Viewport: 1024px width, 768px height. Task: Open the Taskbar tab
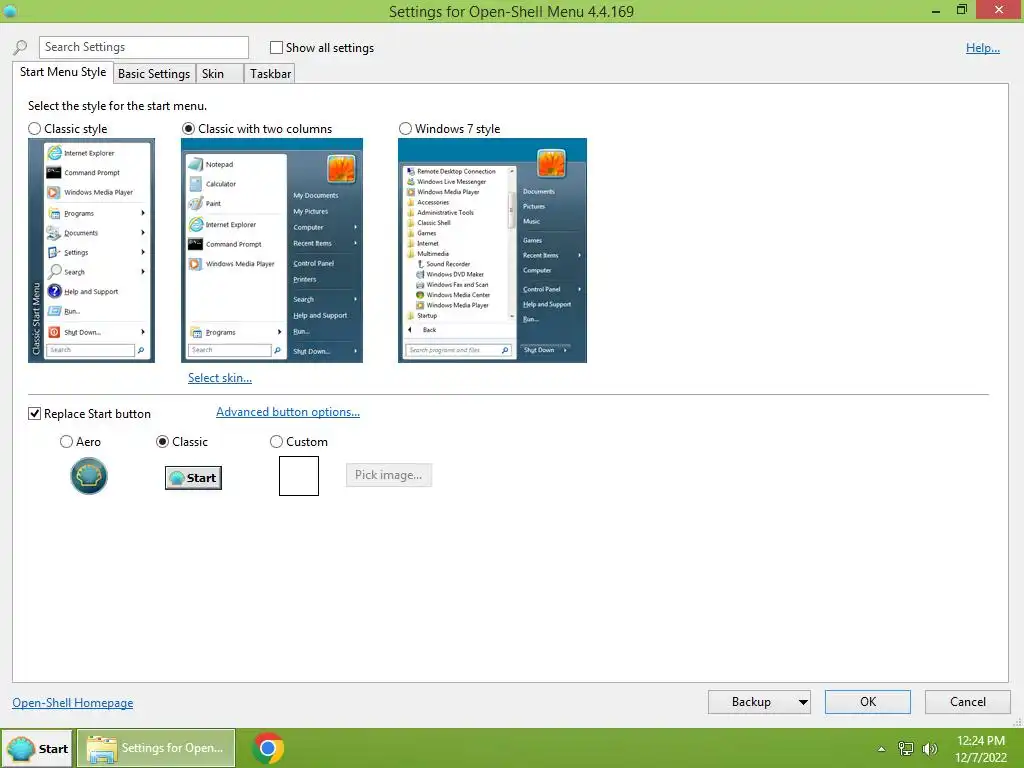pos(270,74)
